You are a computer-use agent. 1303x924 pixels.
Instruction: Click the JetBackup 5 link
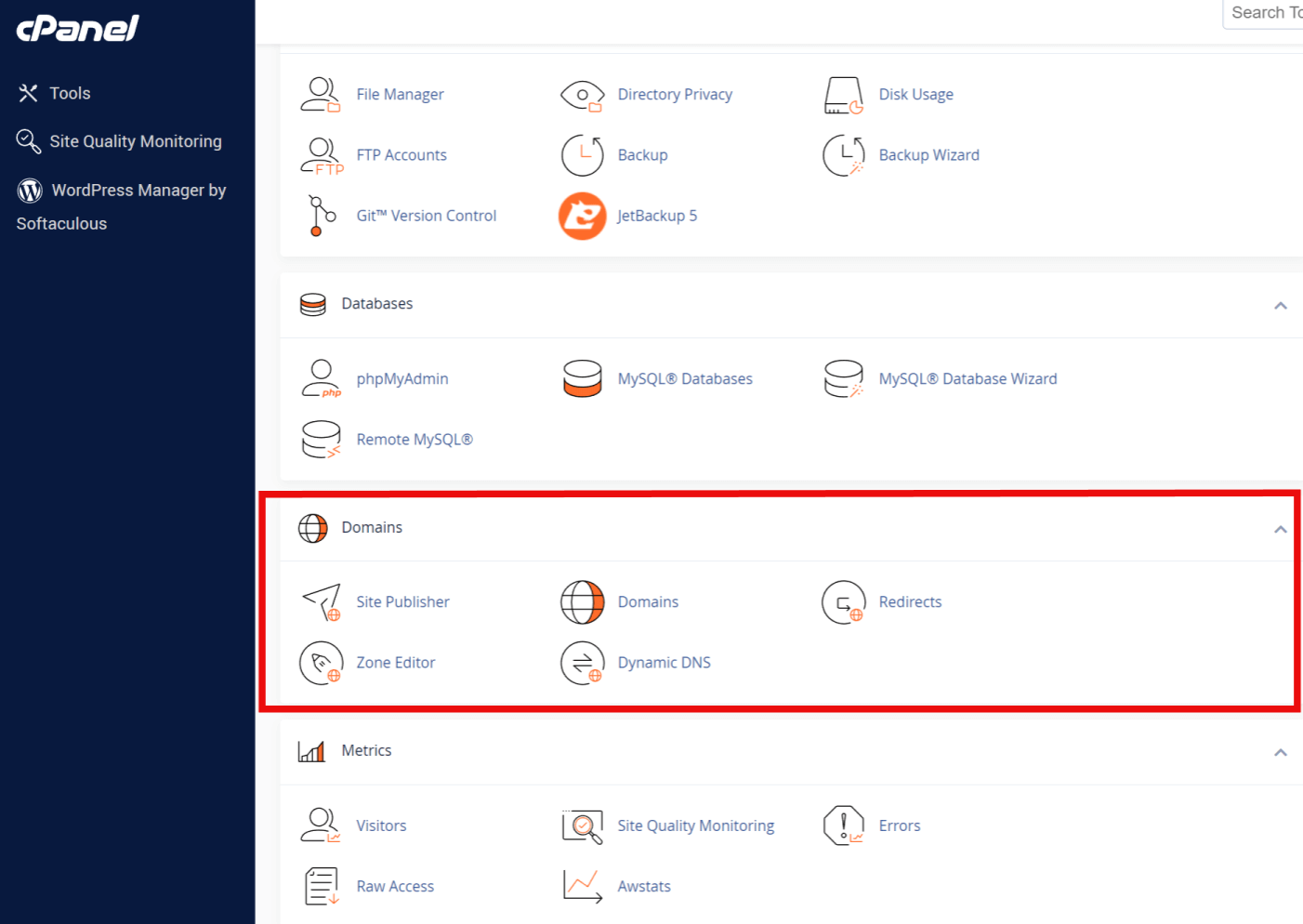[657, 216]
